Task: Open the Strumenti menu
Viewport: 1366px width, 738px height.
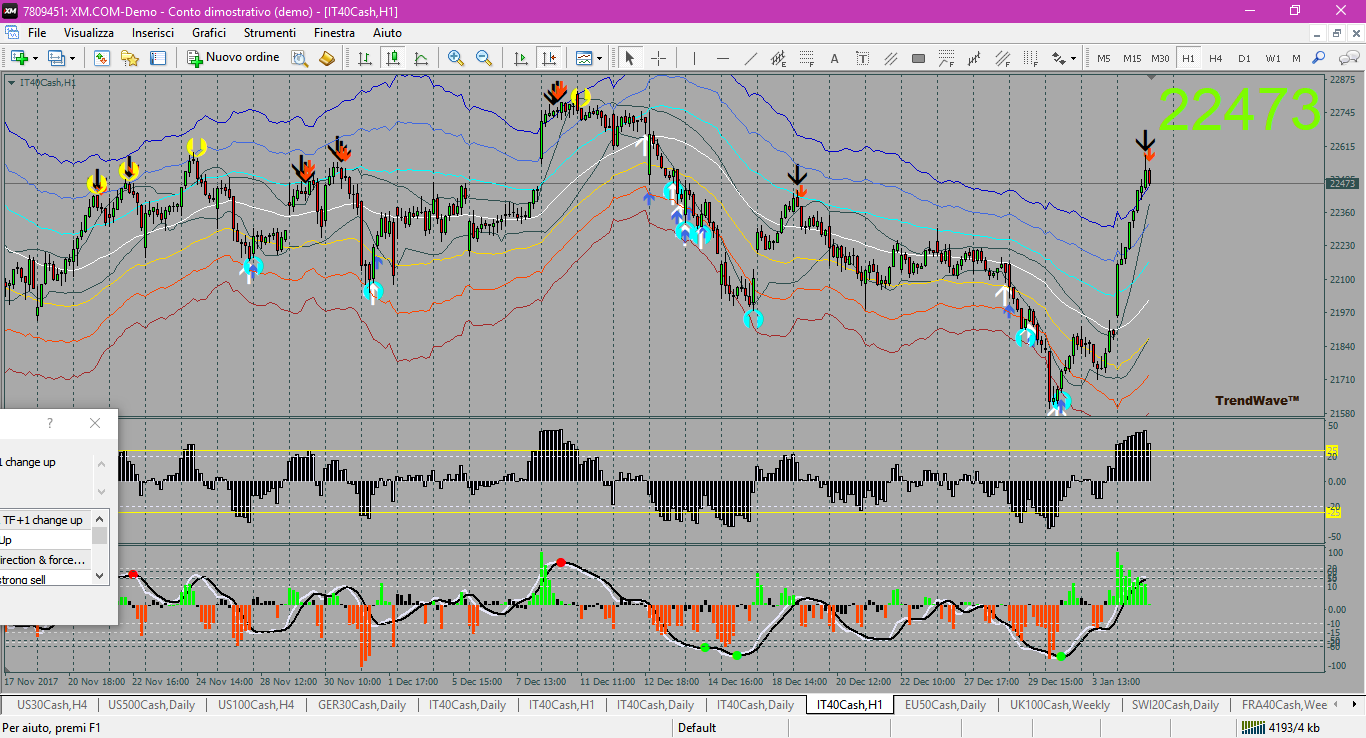Action: pos(270,33)
